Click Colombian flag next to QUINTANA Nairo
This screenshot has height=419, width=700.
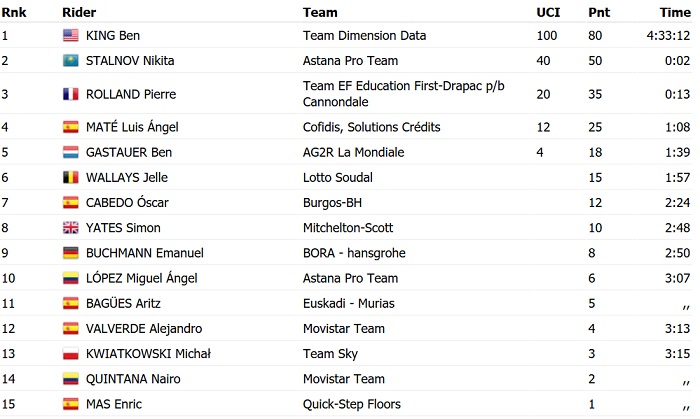point(70,379)
